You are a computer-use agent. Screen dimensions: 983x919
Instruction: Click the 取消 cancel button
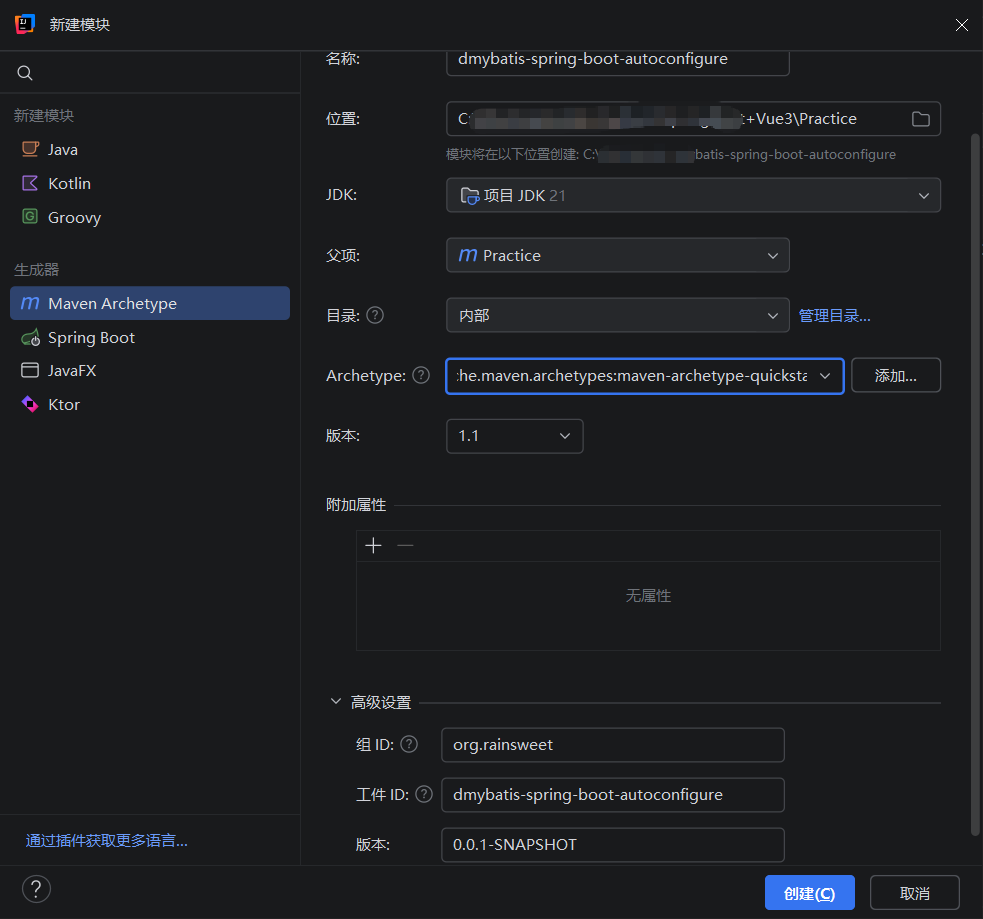click(915, 893)
